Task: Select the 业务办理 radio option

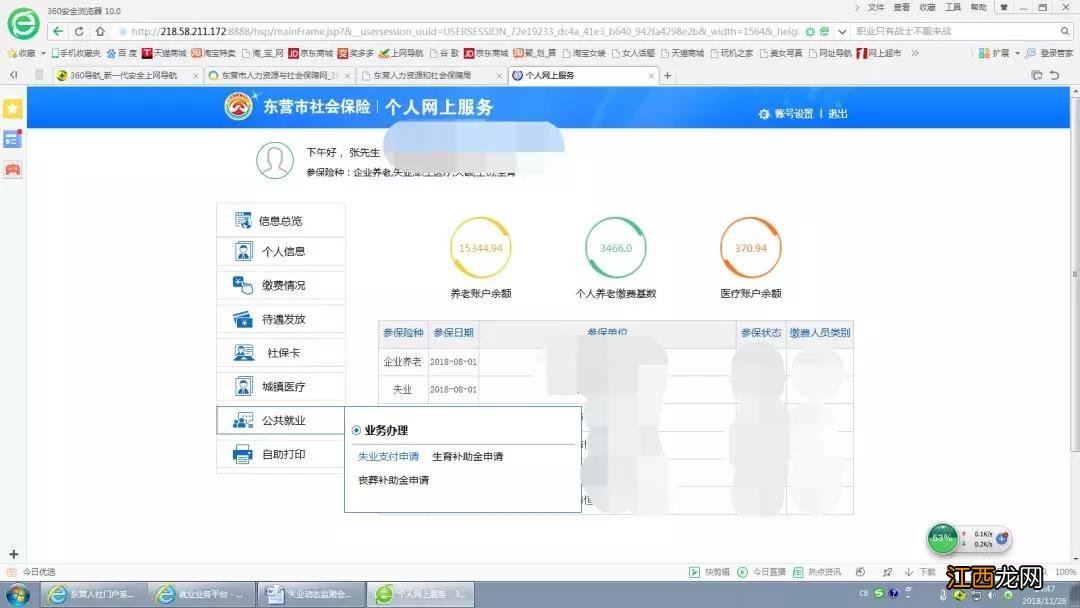Action: pyautogui.click(x=356, y=429)
